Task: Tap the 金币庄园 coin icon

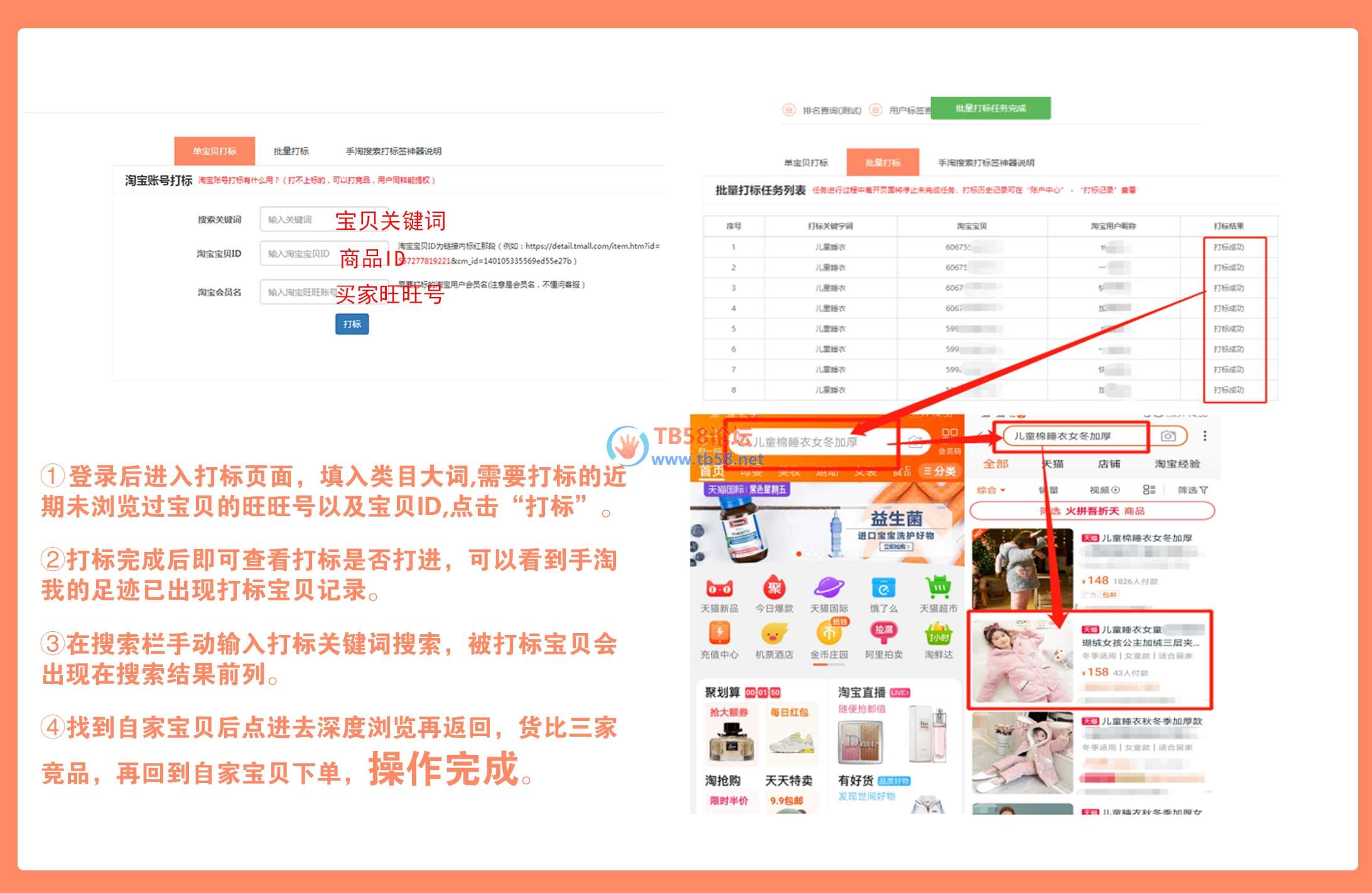Action: (829, 633)
